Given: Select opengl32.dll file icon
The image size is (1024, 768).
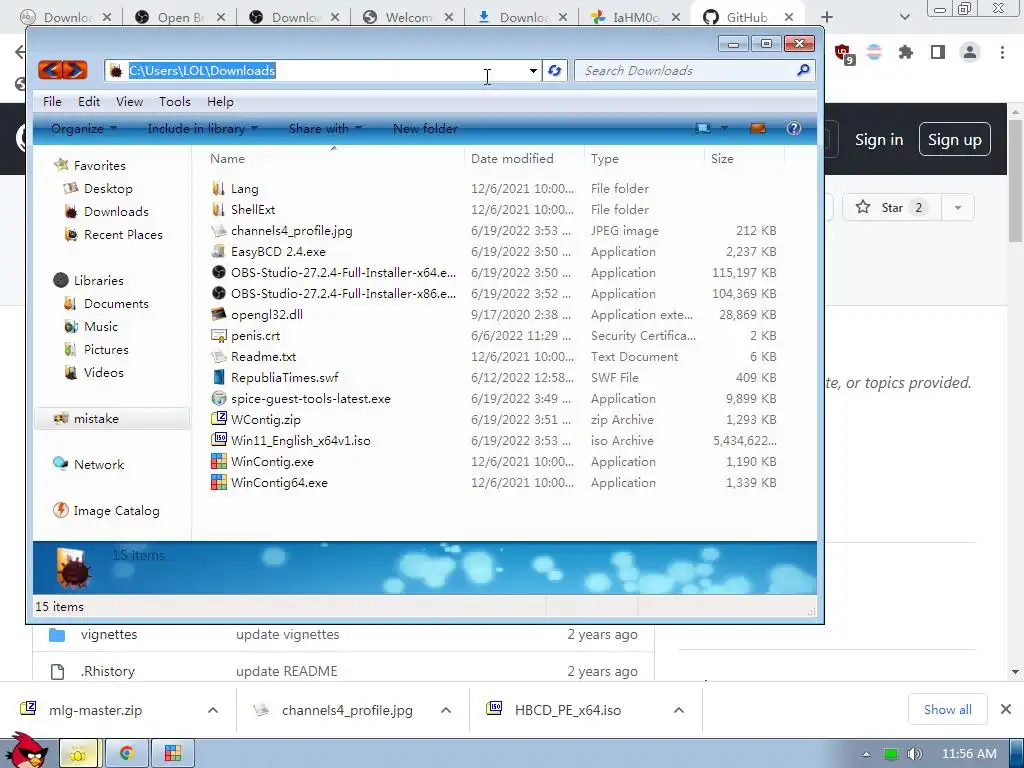Looking at the screenshot, I should point(219,314).
